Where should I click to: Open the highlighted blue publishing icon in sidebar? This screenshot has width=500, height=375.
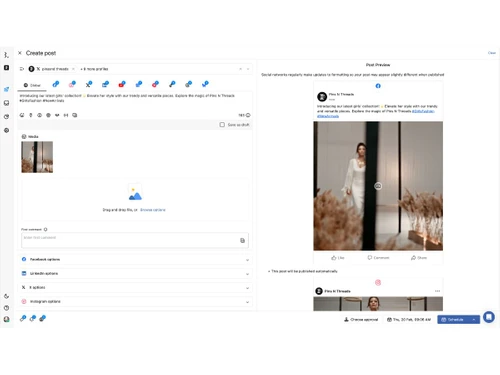click(6, 89)
